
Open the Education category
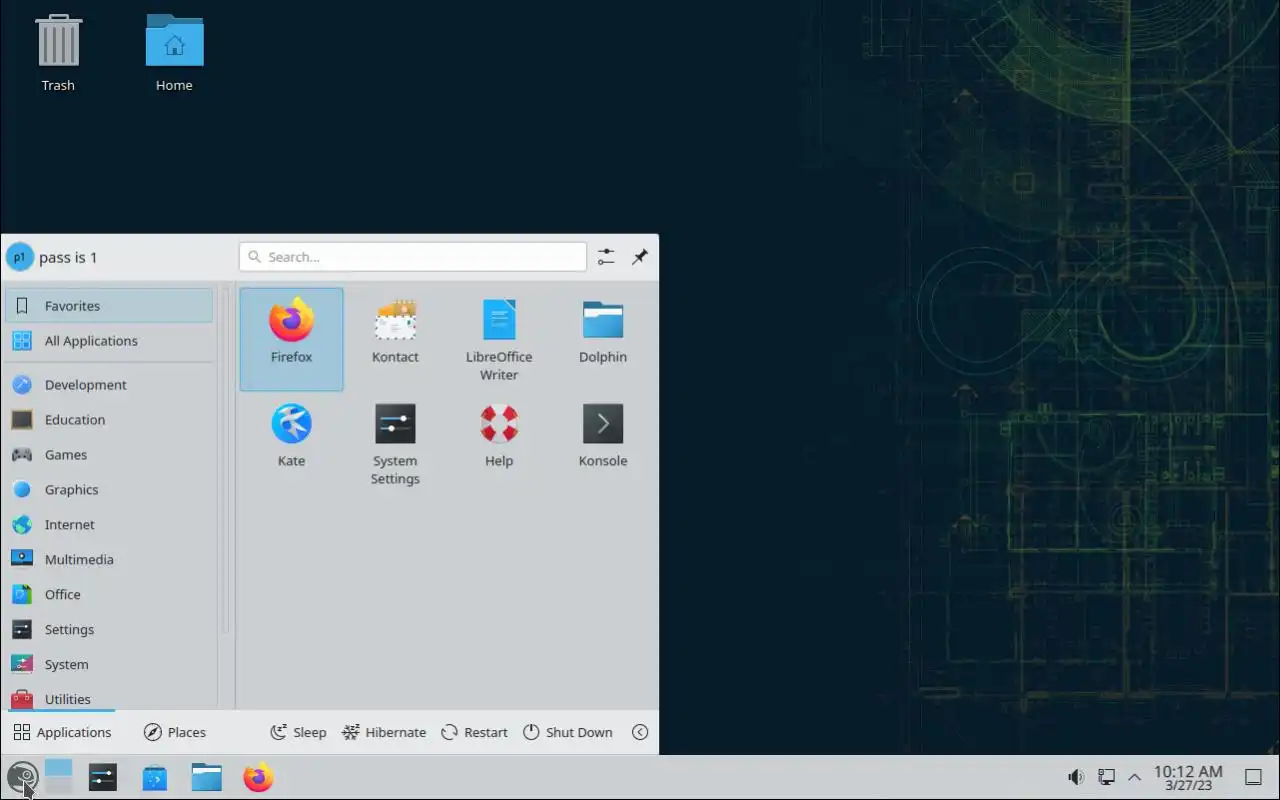pyautogui.click(x=109, y=420)
